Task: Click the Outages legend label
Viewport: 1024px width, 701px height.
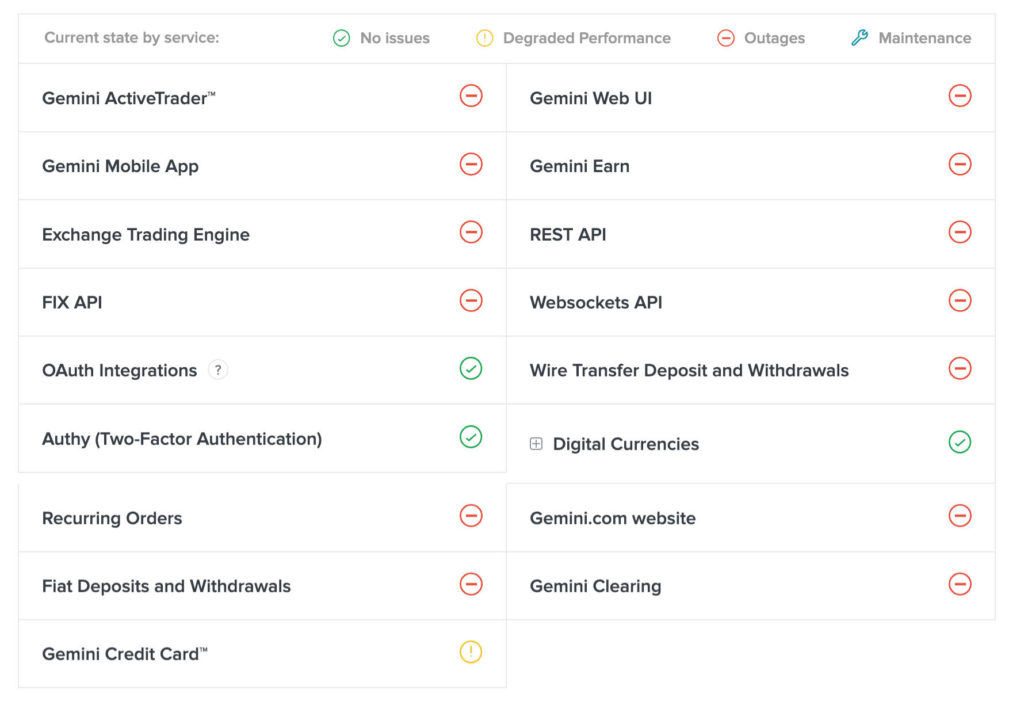Action: pyautogui.click(x=774, y=38)
